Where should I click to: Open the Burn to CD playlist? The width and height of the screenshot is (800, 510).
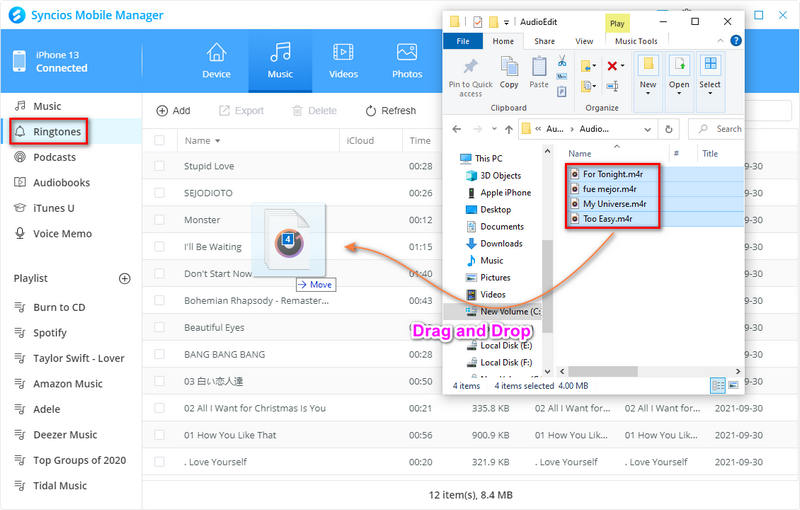59,307
